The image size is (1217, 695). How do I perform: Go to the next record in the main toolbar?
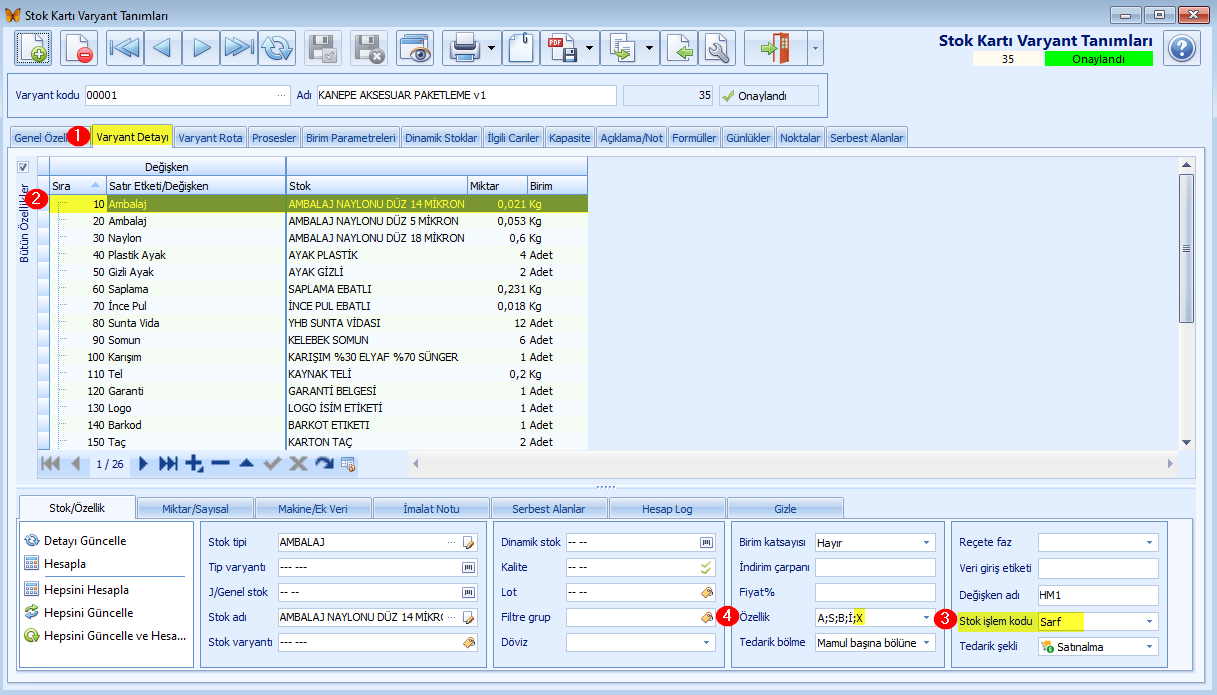201,48
